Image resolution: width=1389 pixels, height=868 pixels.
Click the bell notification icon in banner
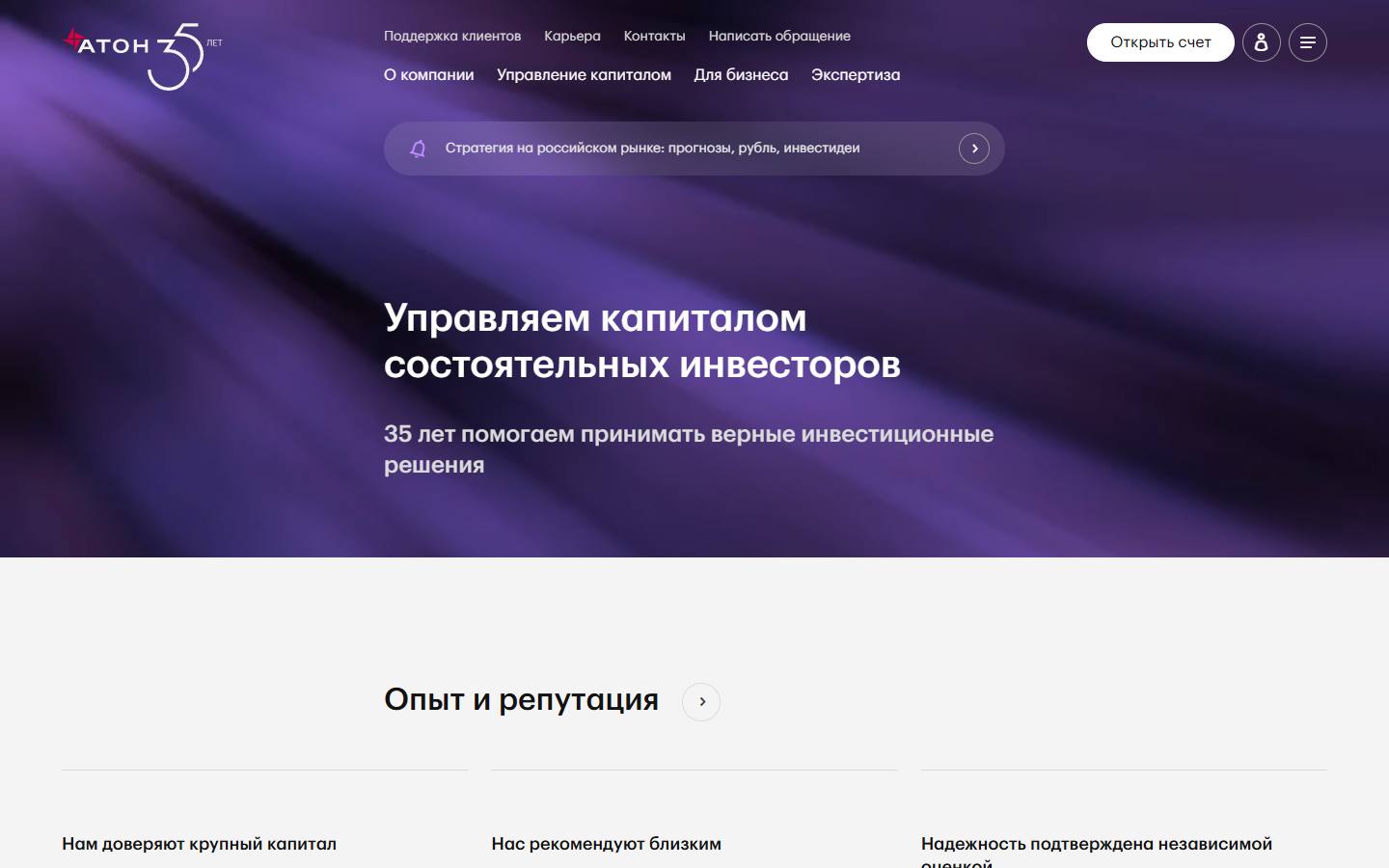pos(418,149)
